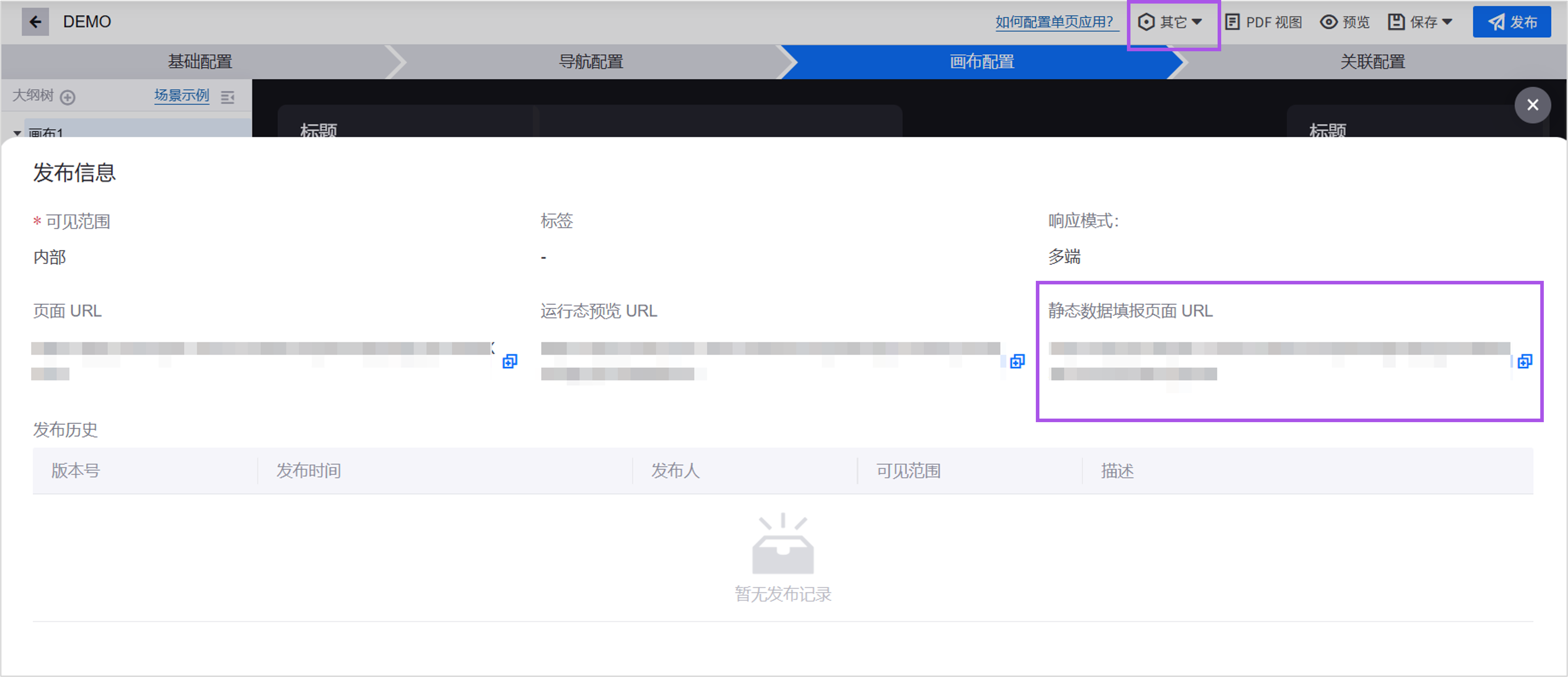Viewport: 1568px width, 677px height.
Task: Click the collapse icon next to 场景示例
Action: pyautogui.click(x=228, y=96)
